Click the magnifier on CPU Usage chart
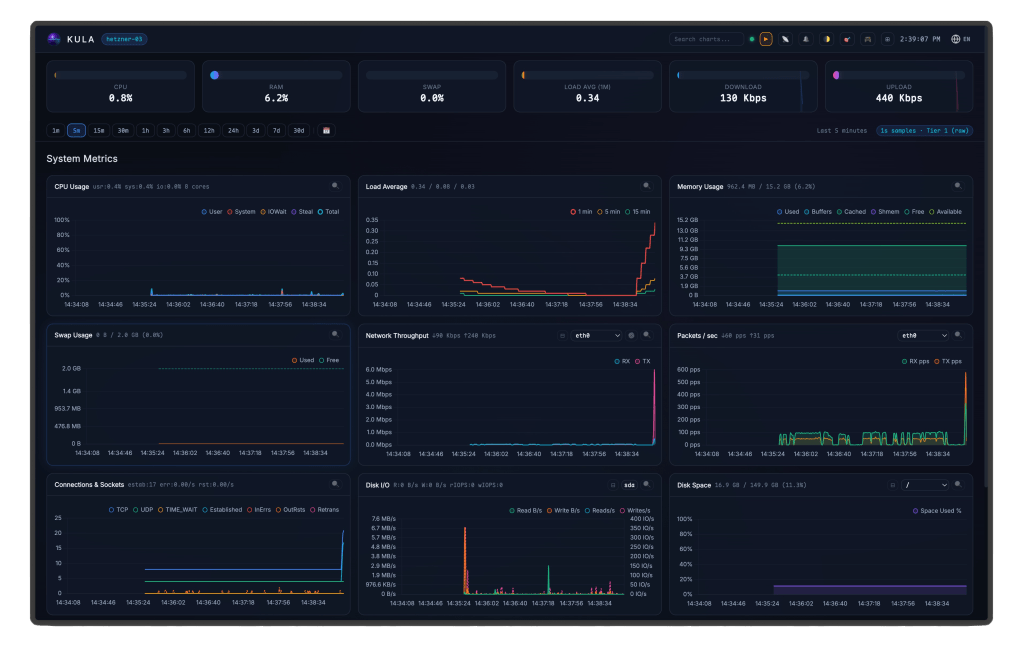Screen dimensions: 1023x665 click(x=336, y=186)
